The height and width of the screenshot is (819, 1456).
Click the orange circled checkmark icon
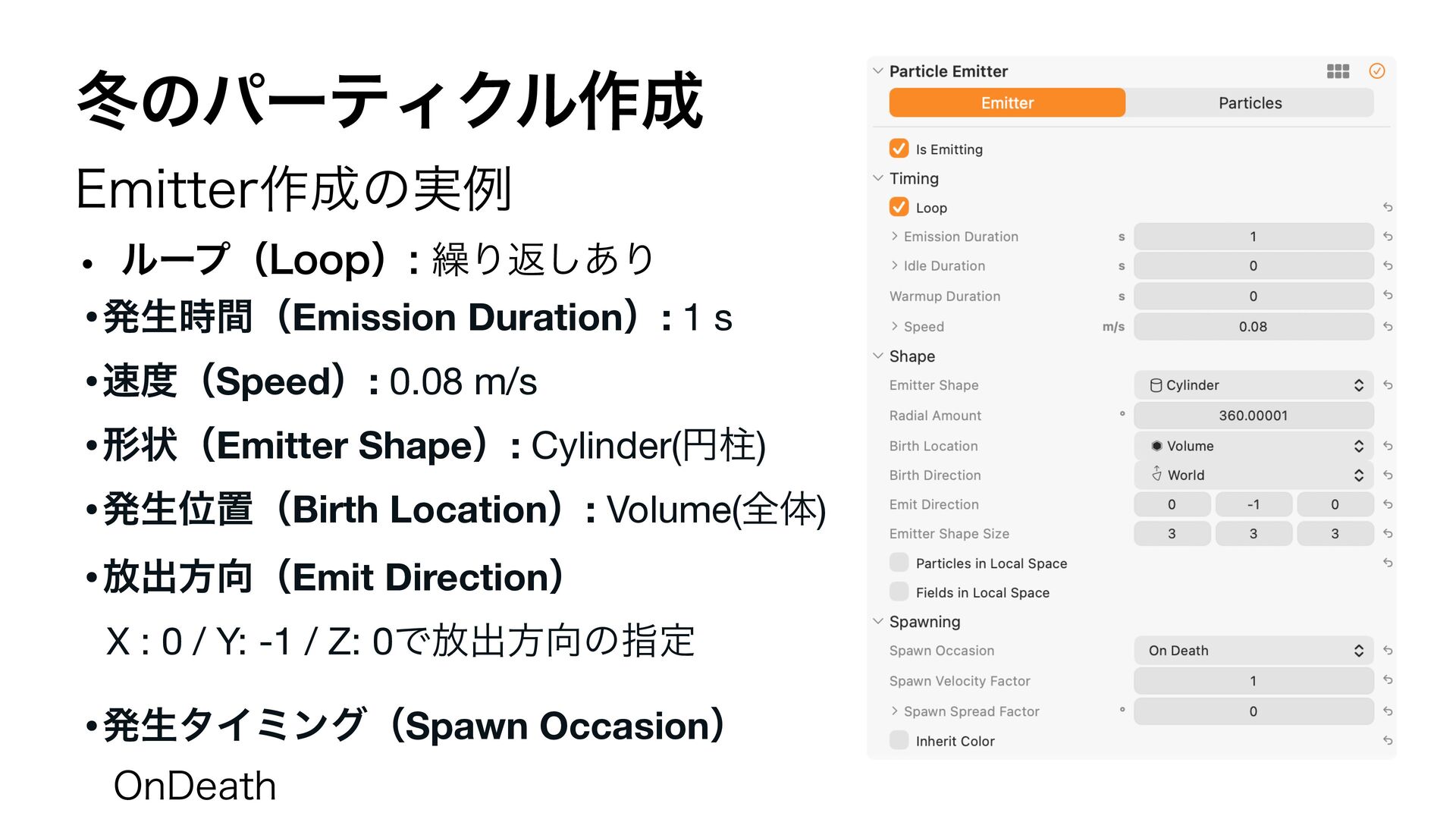(x=1377, y=71)
